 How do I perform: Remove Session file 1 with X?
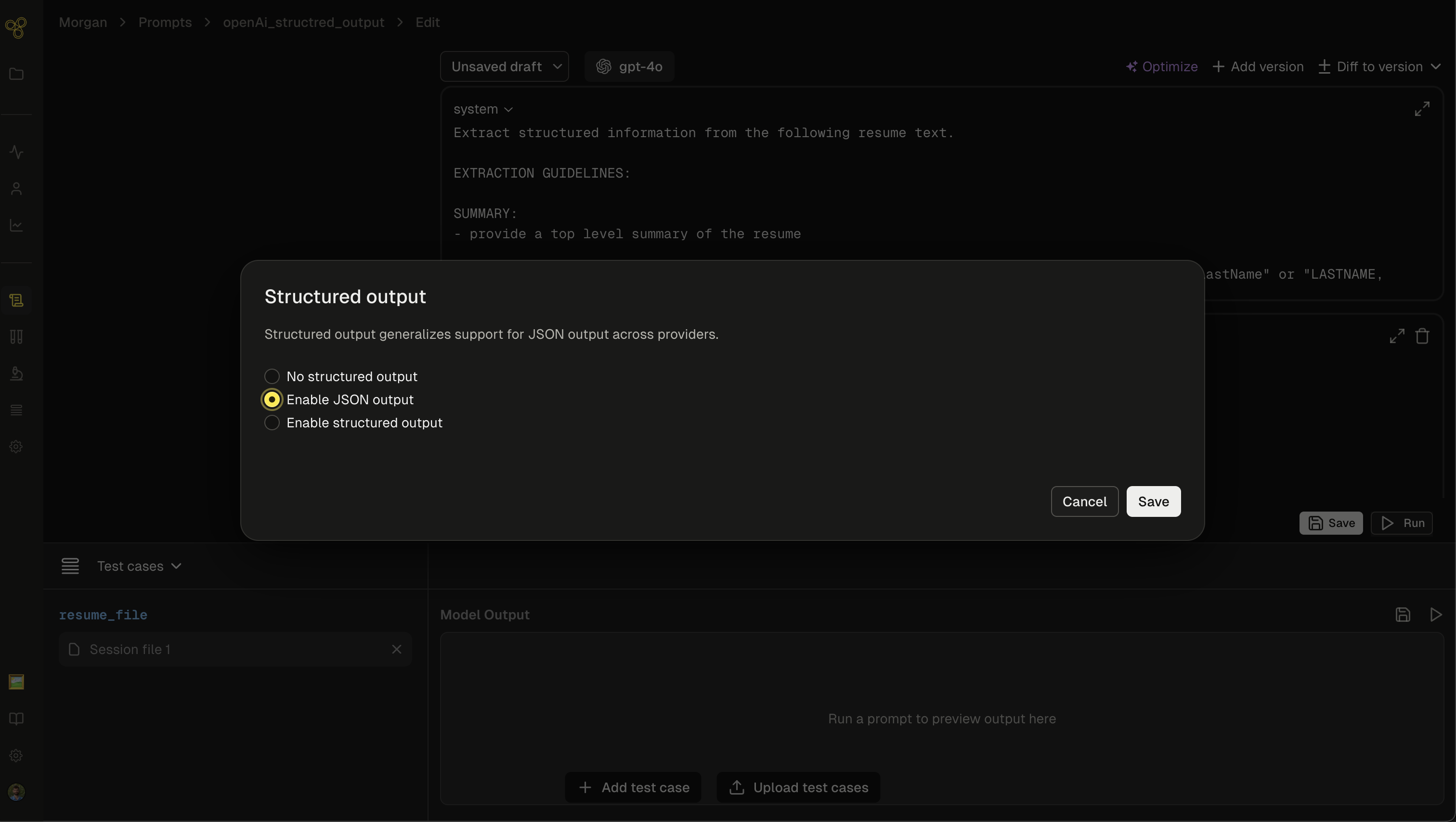click(x=397, y=649)
